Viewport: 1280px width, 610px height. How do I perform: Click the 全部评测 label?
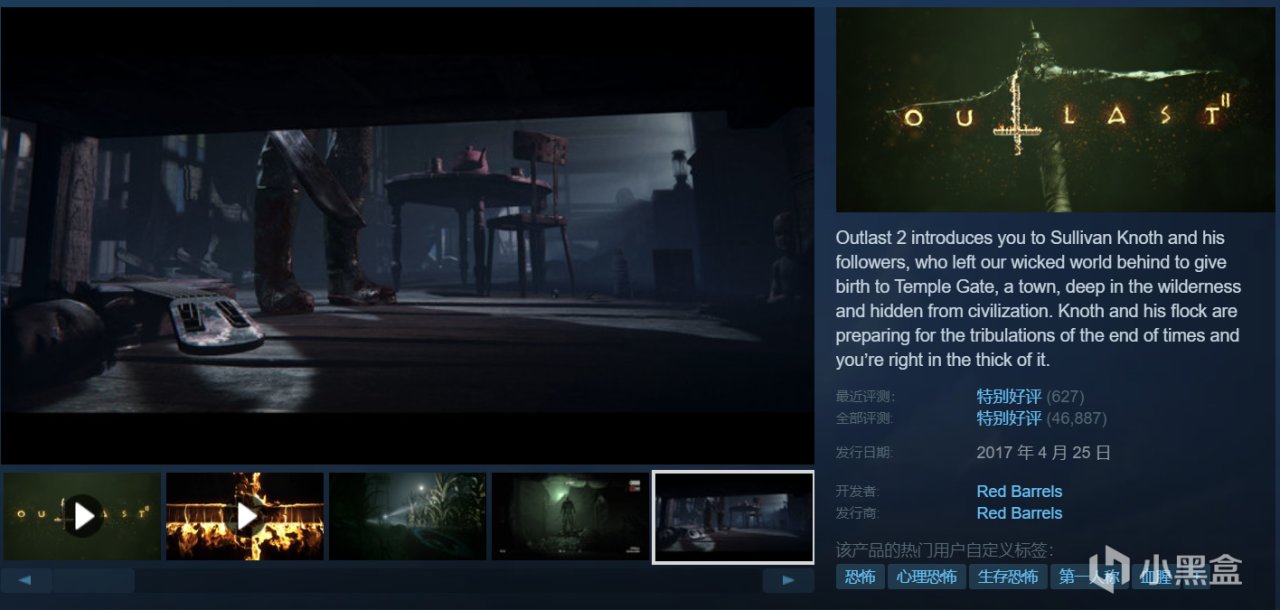(864, 418)
